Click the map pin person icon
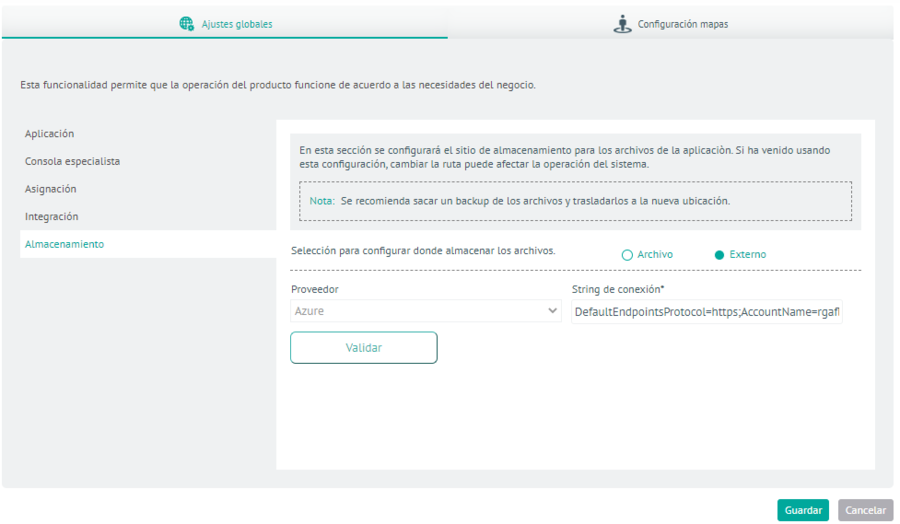This screenshot has width=900, height=524. click(622, 24)
